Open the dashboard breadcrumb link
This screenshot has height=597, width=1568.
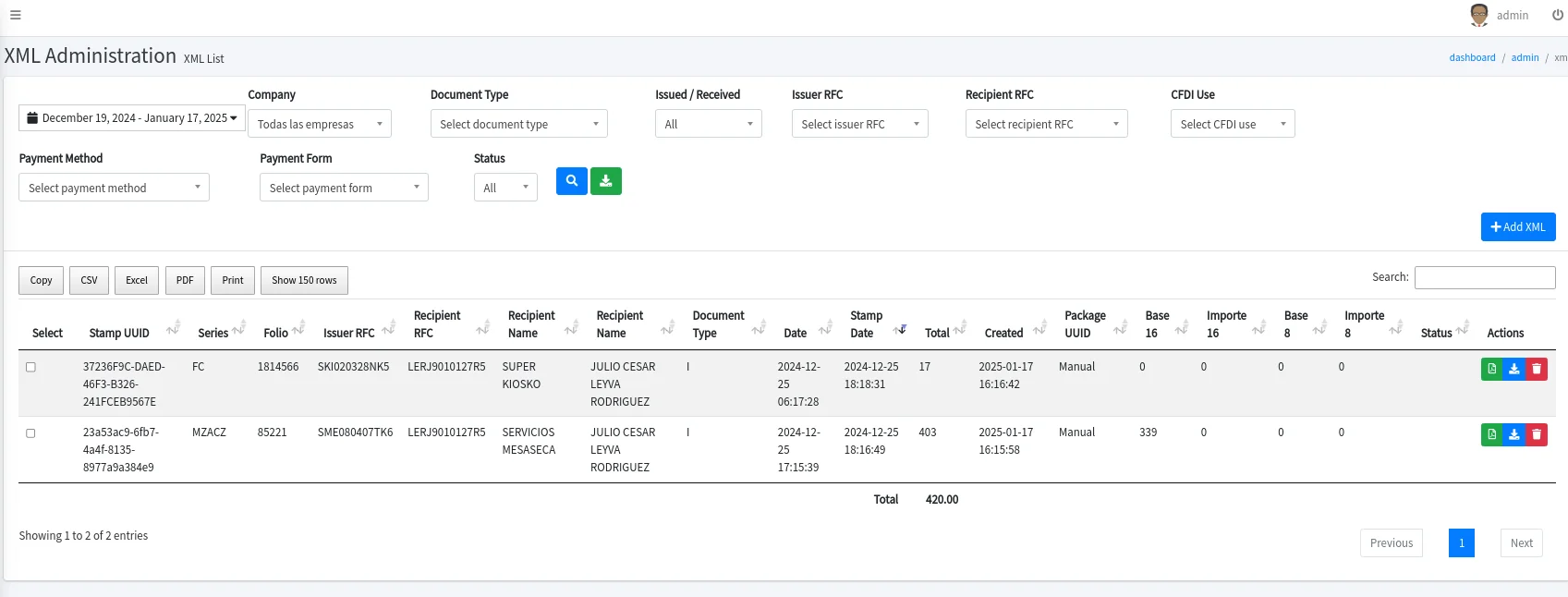coord(1471,57)
